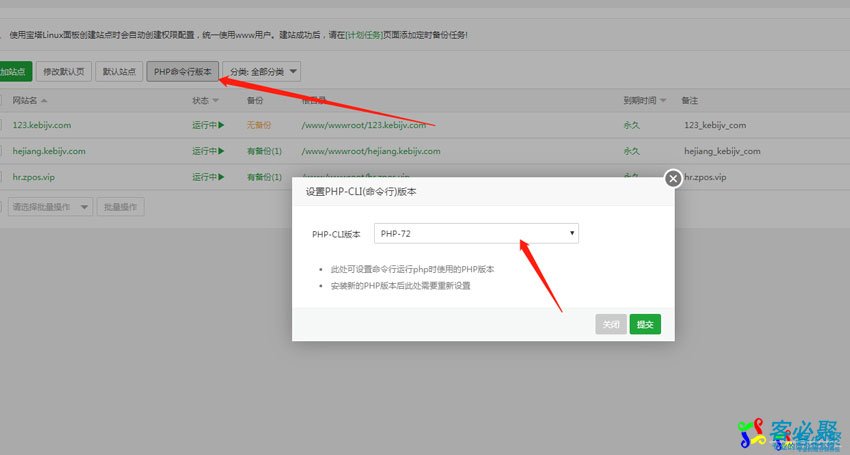Viewport: 850px width, 455px height.
Task: Click the green 添加站点 button
Action: [14, 72]
